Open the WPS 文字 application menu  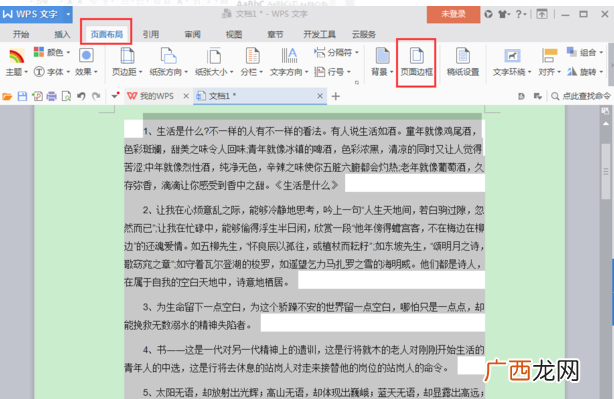[31, 14]
